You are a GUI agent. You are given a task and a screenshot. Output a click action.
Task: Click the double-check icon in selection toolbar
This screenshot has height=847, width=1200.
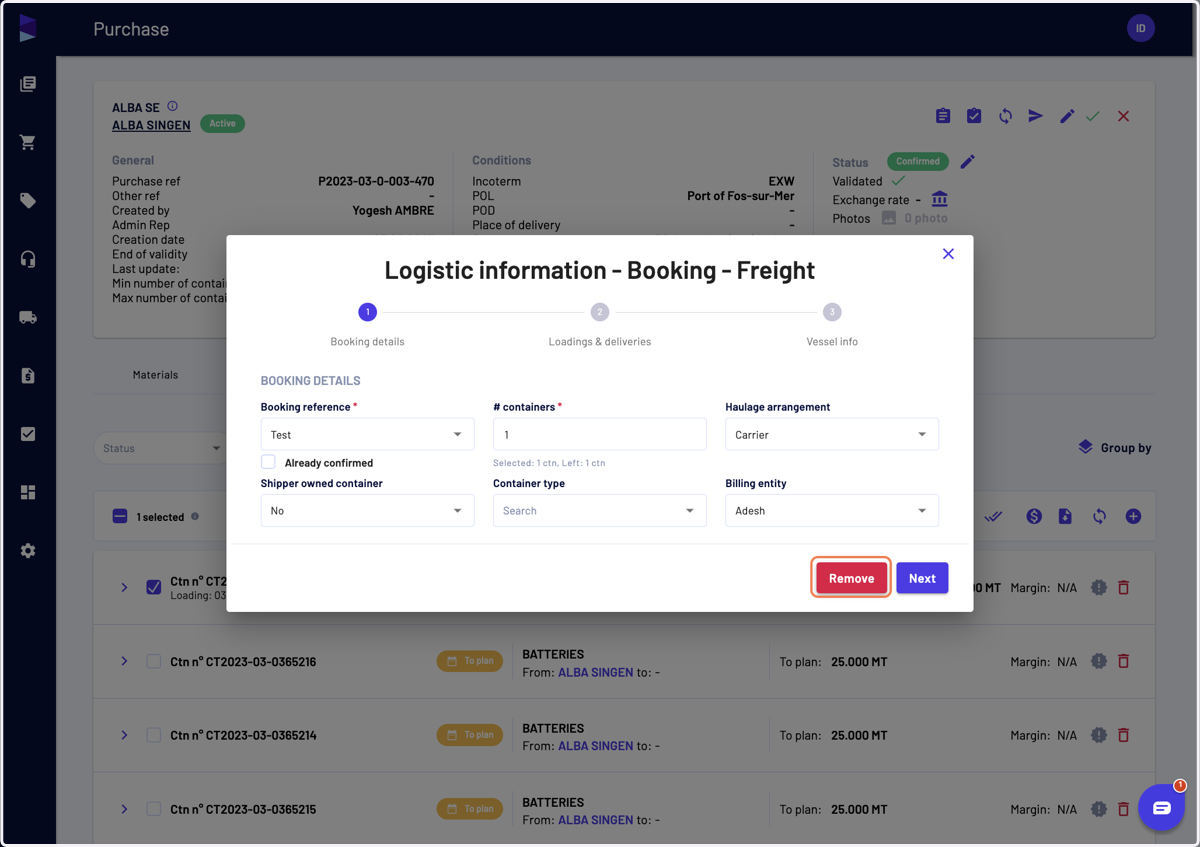[x=993, y=517]
